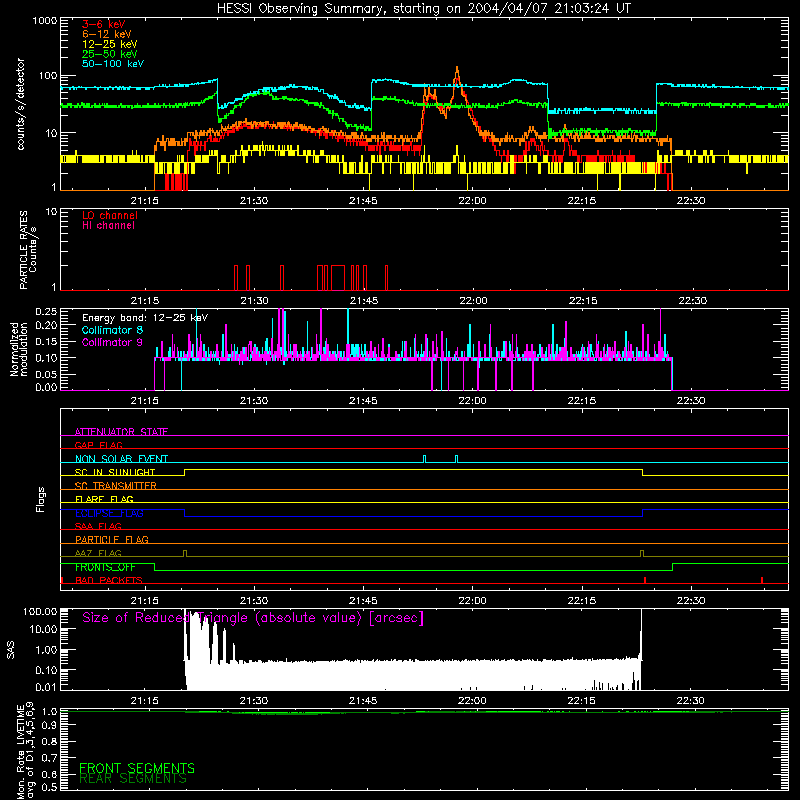Viewport: 800px width, 800px height.
Task: Click the counts/s/detector axis label
Action: [x=20, y=104]
